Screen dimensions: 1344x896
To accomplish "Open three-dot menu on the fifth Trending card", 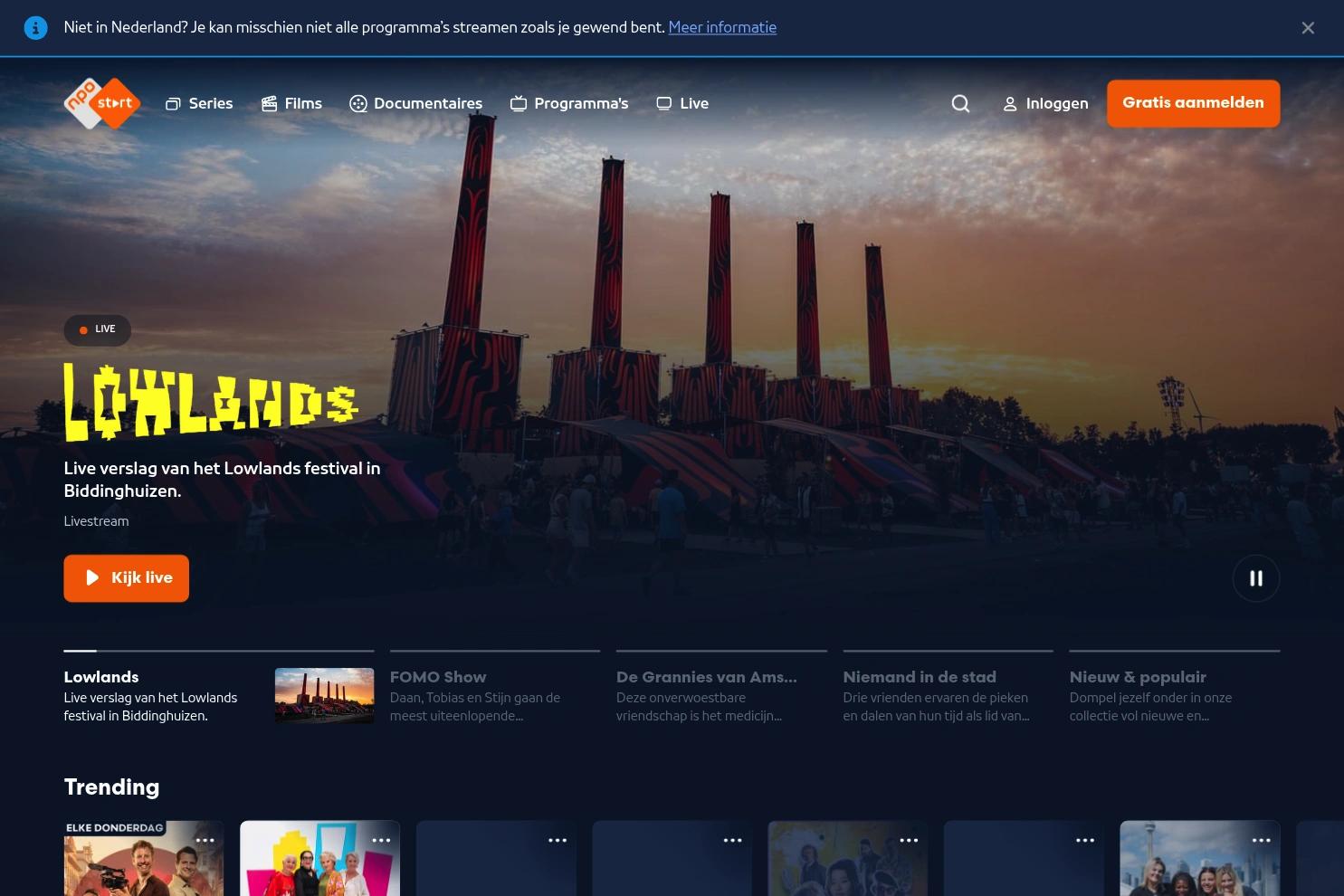I will click(909, 841).
